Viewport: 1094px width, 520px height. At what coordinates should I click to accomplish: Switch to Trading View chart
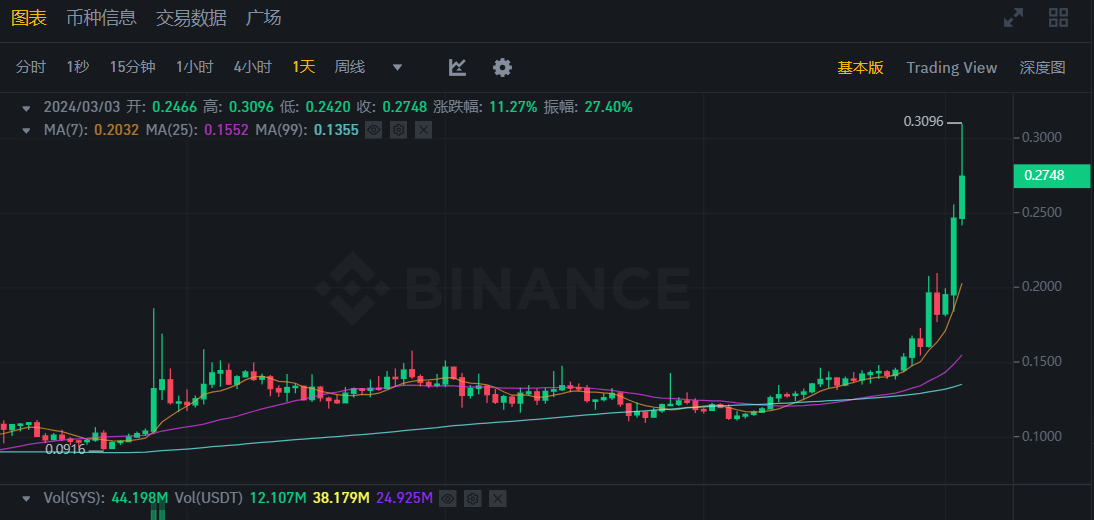[x=951, y=67]
